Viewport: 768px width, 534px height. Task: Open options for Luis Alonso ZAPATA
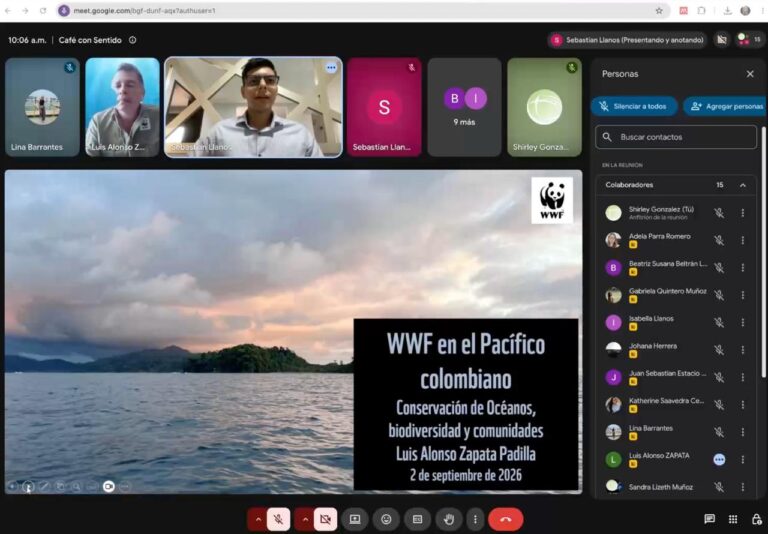[743, 460]
